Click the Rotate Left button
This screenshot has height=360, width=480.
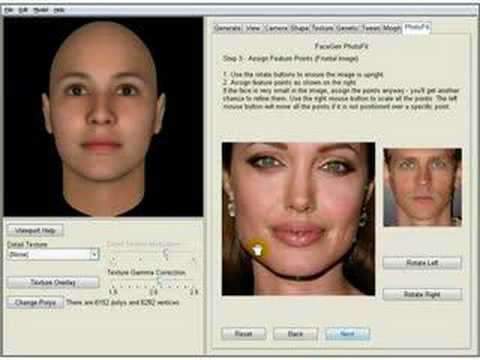[422, 263]
